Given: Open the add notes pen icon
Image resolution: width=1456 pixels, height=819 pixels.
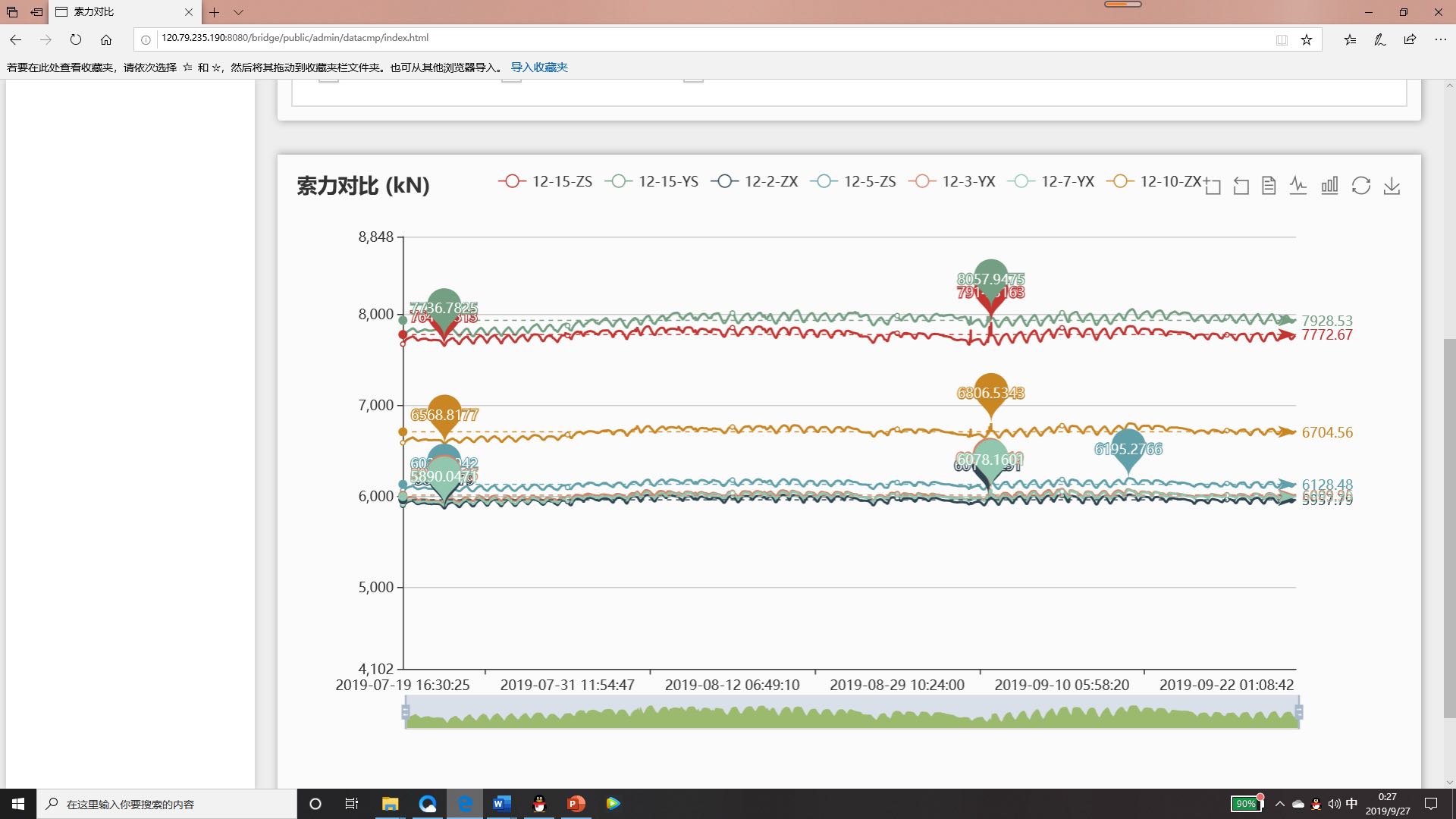Looking at the screenshot, I should tap(1380, 39).
